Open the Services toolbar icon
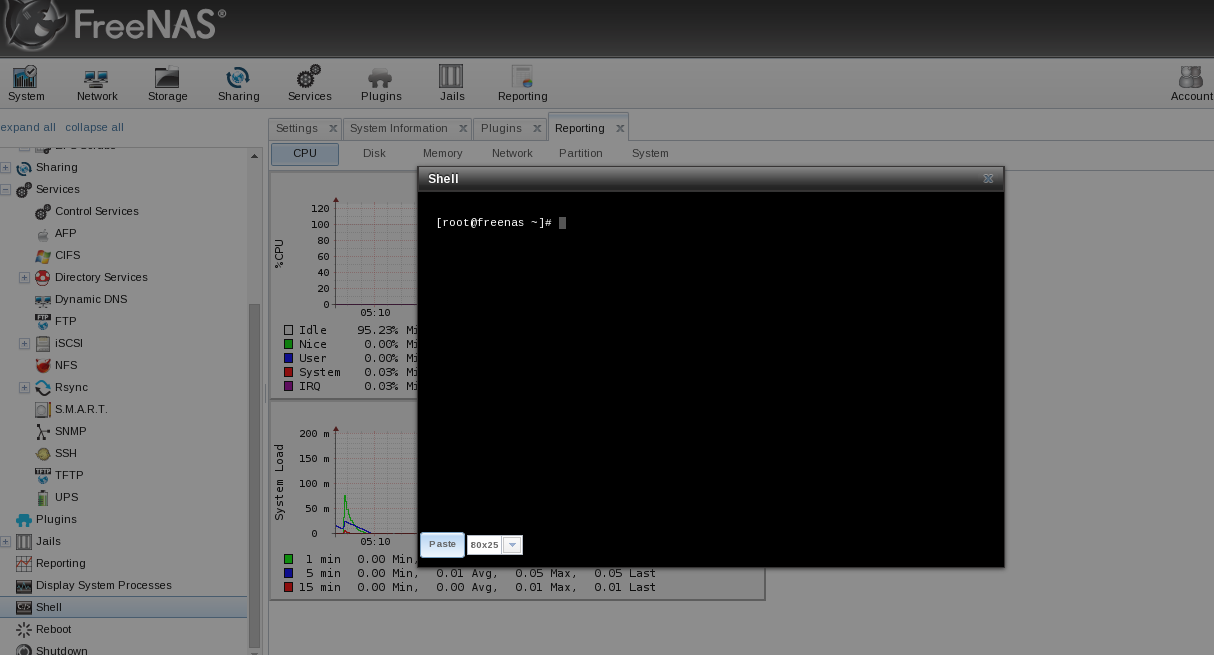The height and width of the screenshot is (655, 1214). (309, 83)
